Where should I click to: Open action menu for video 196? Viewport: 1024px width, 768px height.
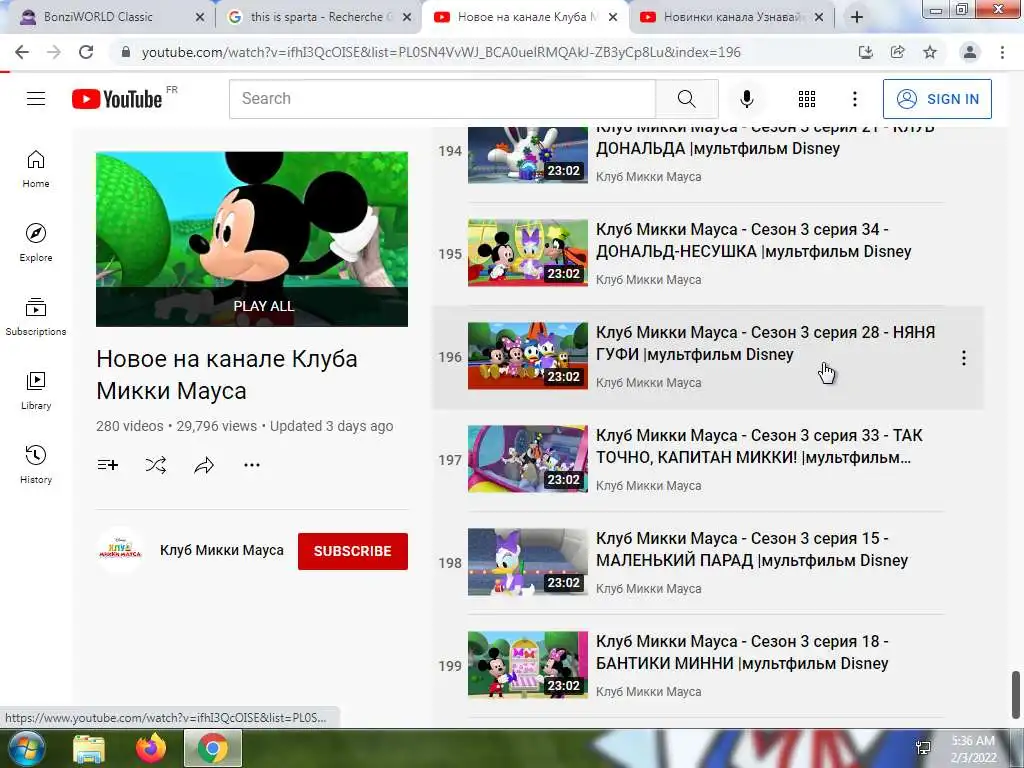coord(963,358)
